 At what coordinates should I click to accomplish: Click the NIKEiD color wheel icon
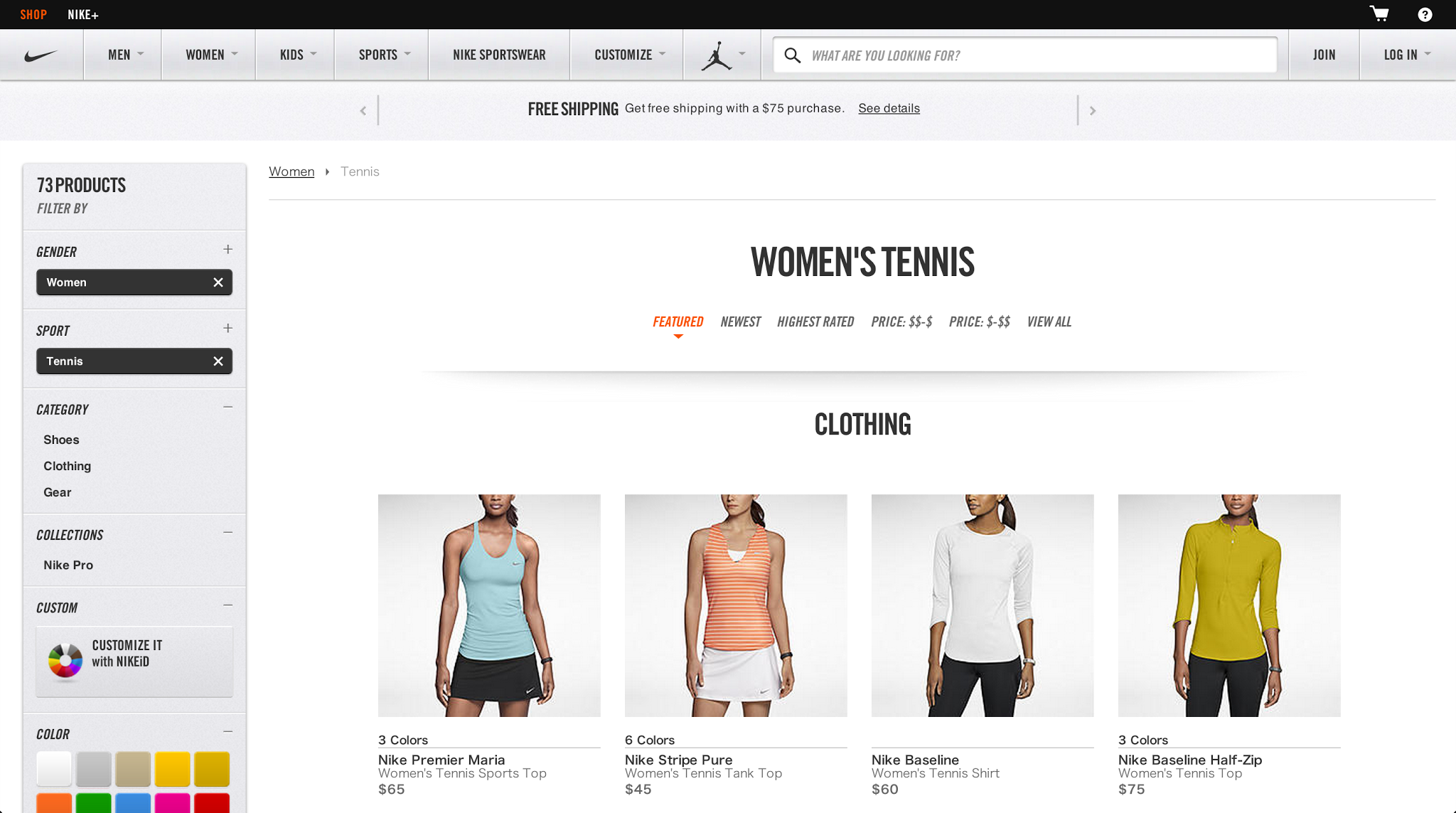(x=65, y=661)
